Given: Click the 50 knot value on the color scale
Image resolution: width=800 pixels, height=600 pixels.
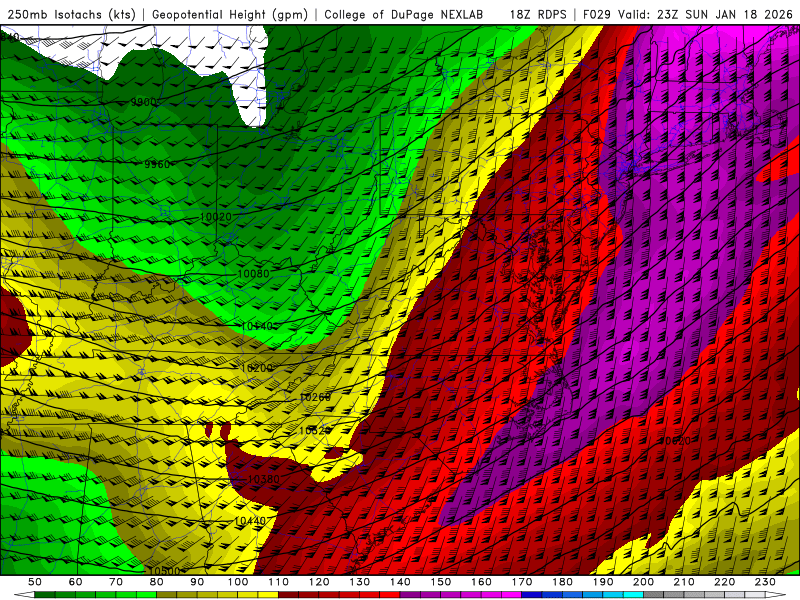Looking at the screenshot, I should point(35,582).
